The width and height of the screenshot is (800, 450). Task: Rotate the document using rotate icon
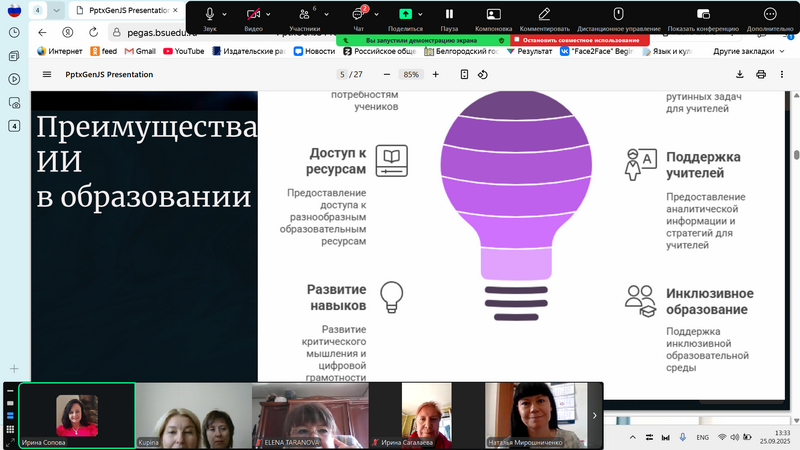(483, 74)
